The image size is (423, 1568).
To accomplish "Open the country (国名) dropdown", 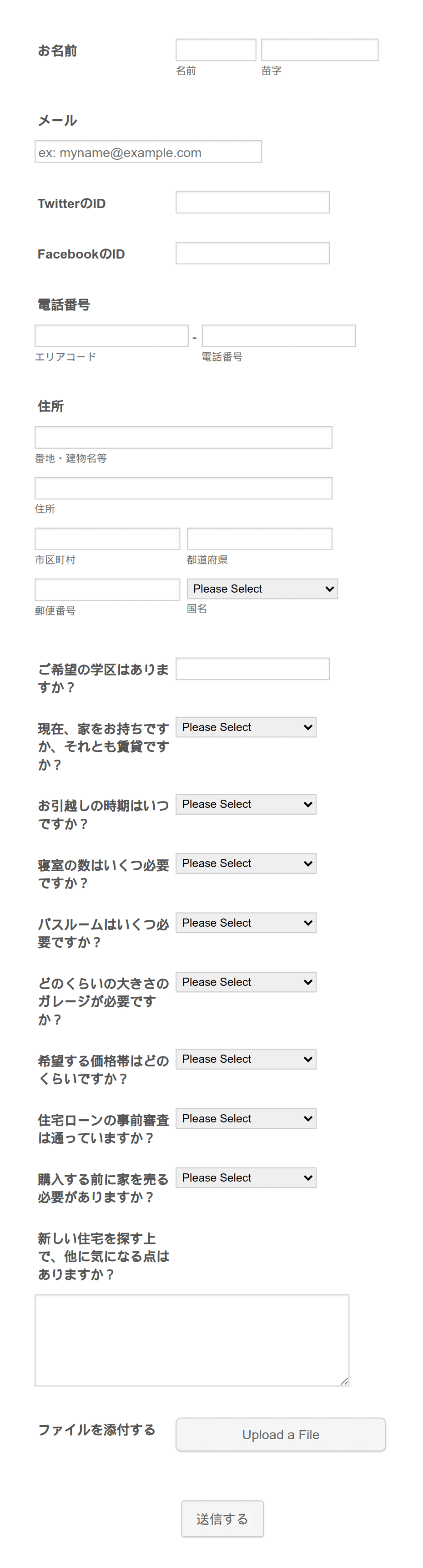I will pyautogui.click(x=262, y=589).
